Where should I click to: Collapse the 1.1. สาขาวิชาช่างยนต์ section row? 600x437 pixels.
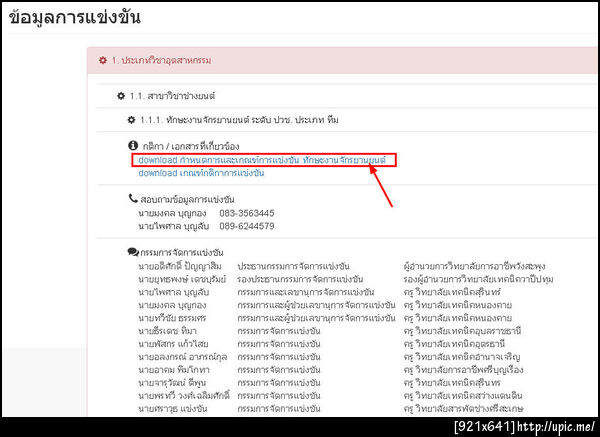[x=347, y=96]
